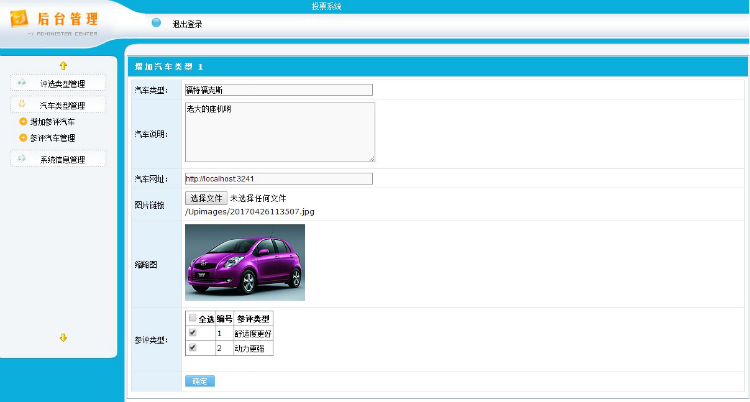Viewport: 750px width, 402px height.
Task: Click the 选择文件 file chooser button
Action: point(206,198)
